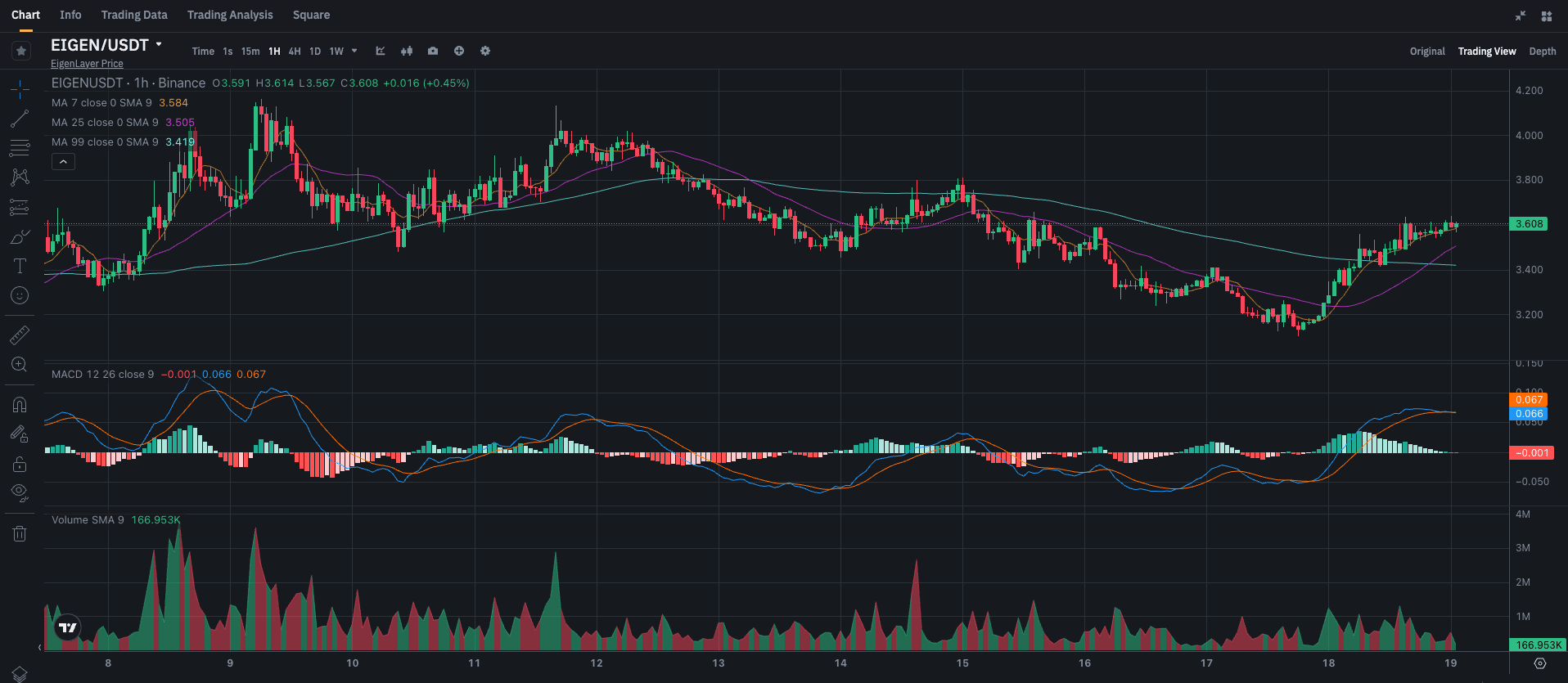The image size is (1568, 683).
Task: Collapse the indicator legend with chevron
Action: point(63,162)
